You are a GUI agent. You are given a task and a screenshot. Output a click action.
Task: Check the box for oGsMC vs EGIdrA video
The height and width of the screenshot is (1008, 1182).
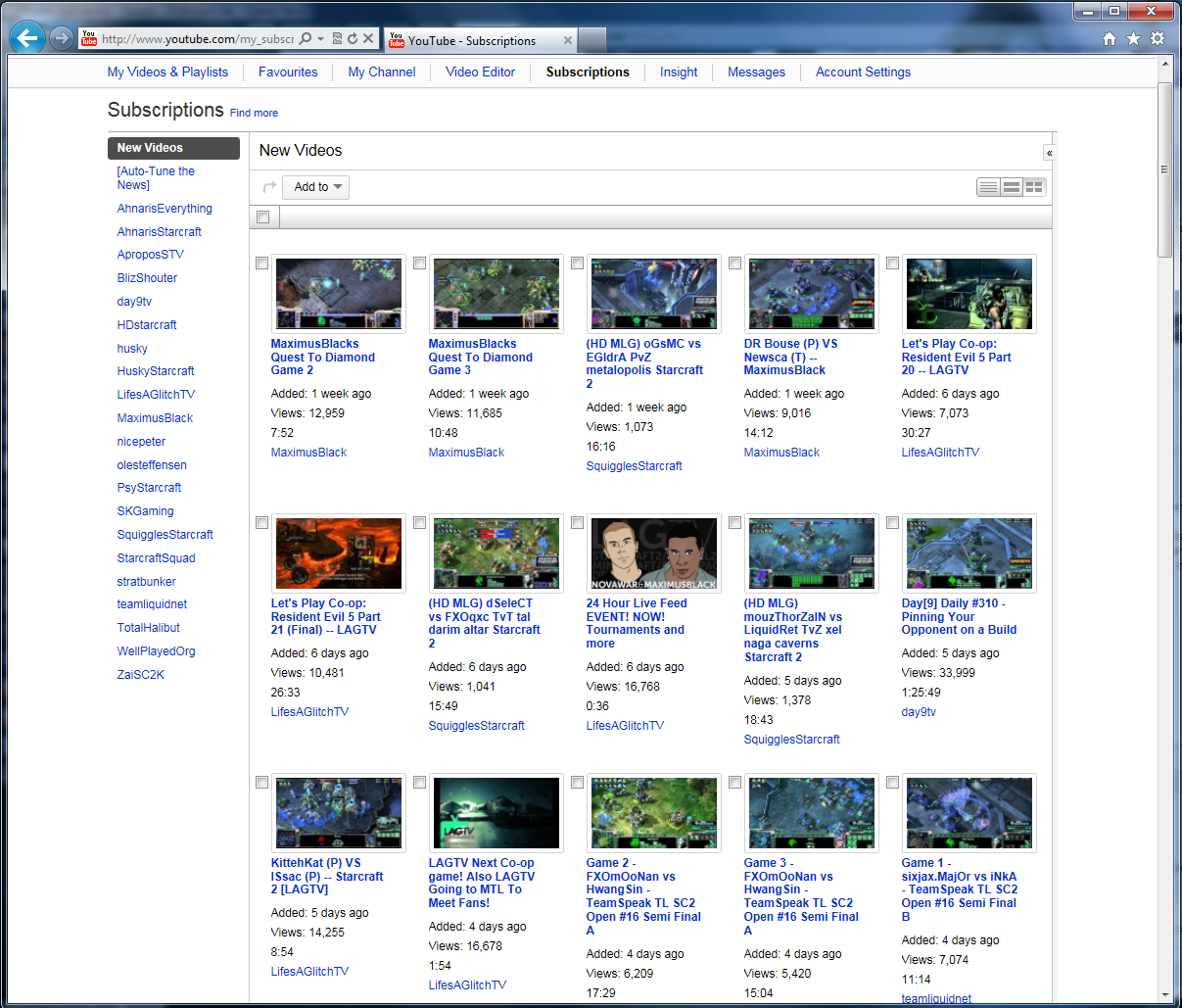(x=577, y=264)
